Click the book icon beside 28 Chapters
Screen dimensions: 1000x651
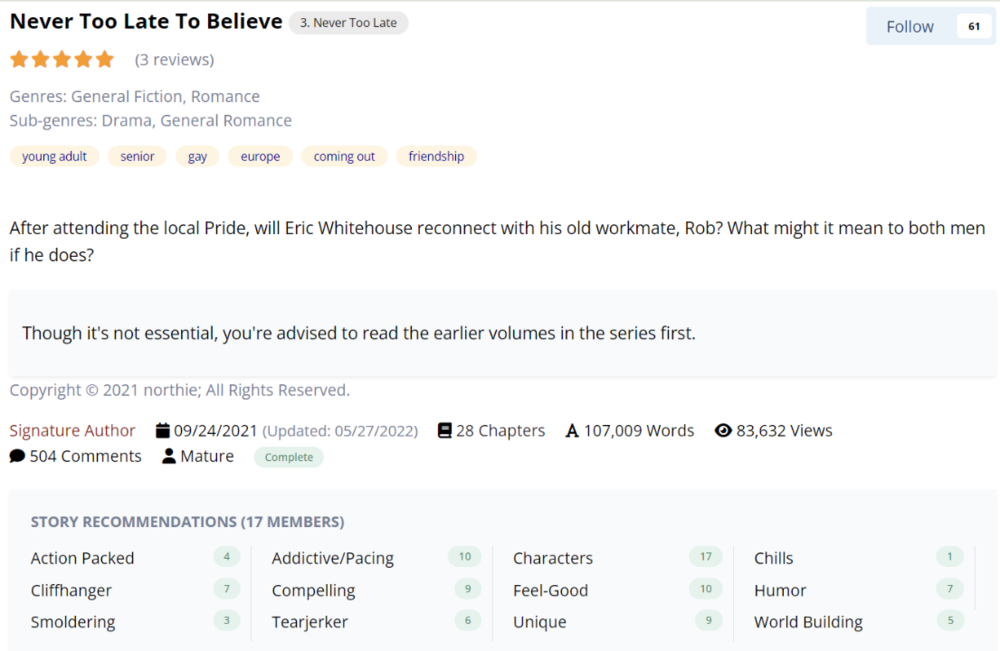pos(445,431)
